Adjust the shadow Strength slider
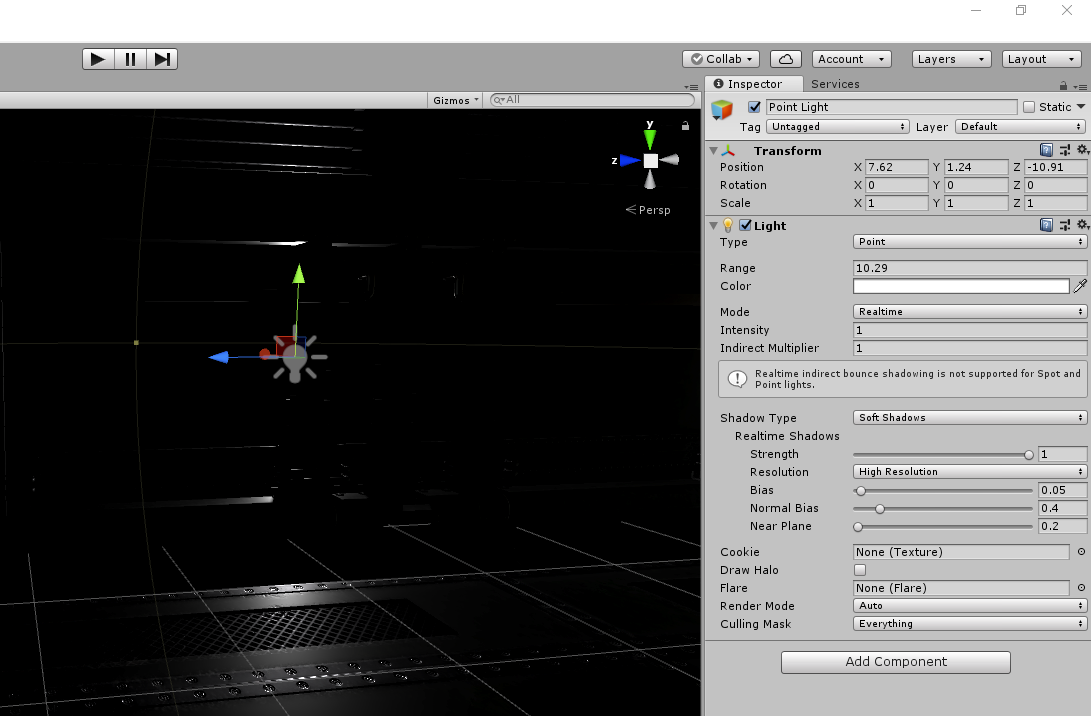1091x716 pixels. pos(943,454)
